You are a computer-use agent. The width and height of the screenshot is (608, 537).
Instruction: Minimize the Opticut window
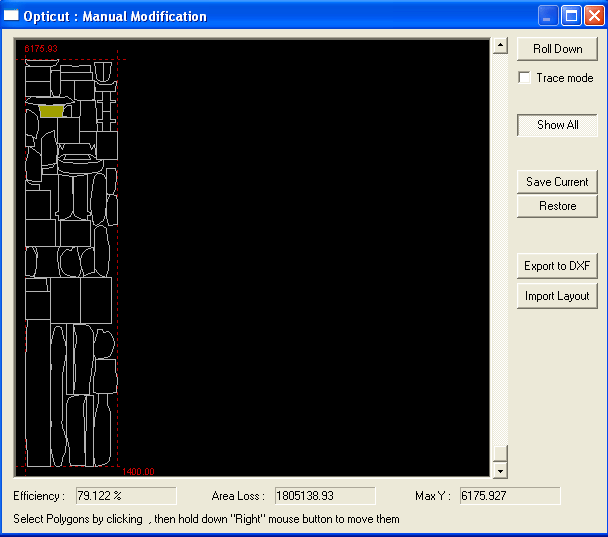[x=549, y=16]
